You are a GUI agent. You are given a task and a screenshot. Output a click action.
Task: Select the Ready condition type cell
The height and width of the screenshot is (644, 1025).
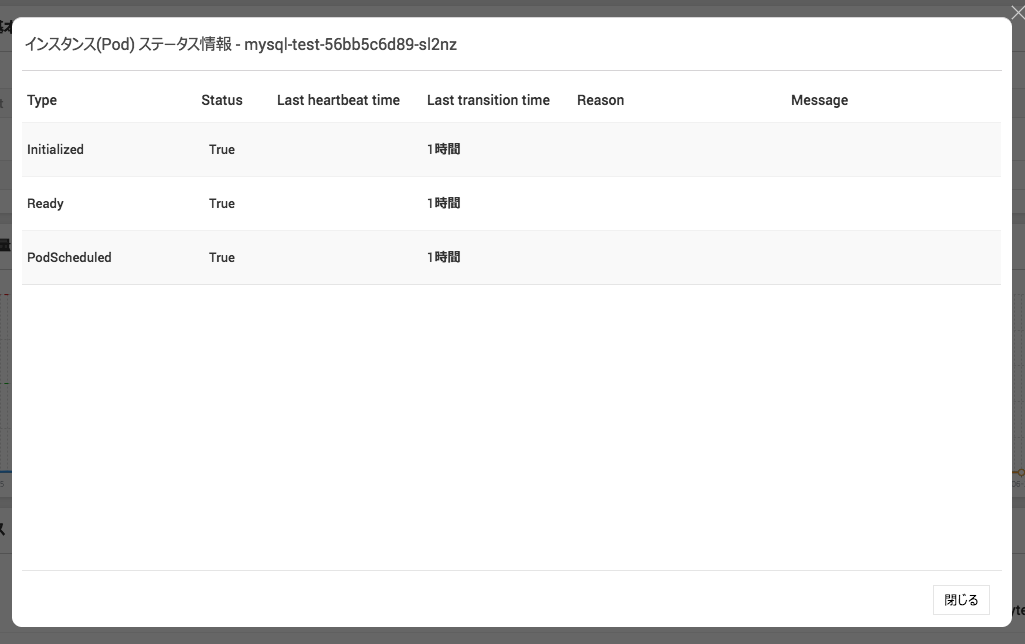(45, 204)
